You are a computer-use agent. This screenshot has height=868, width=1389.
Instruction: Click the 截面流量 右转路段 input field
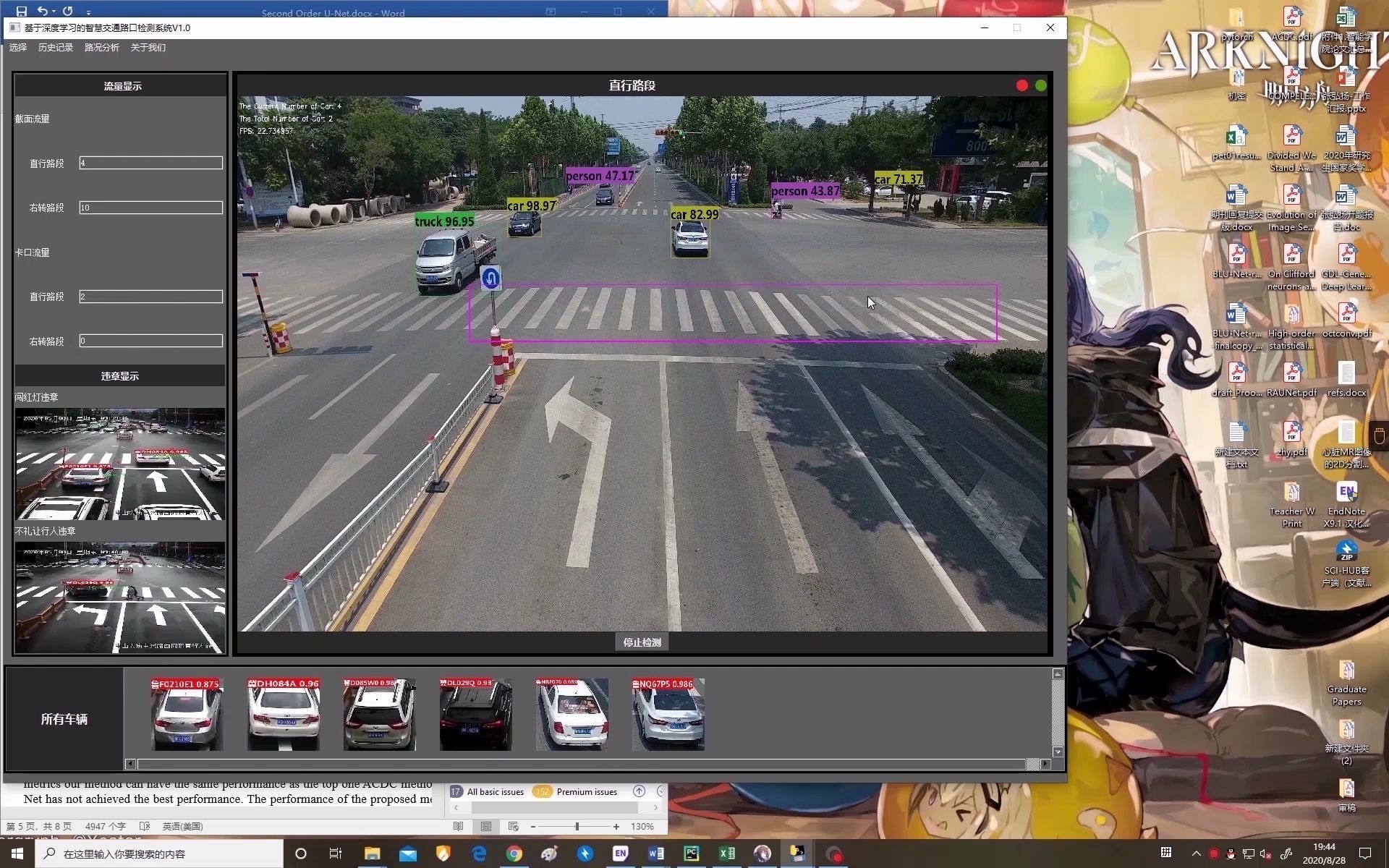tap(150, 208)
